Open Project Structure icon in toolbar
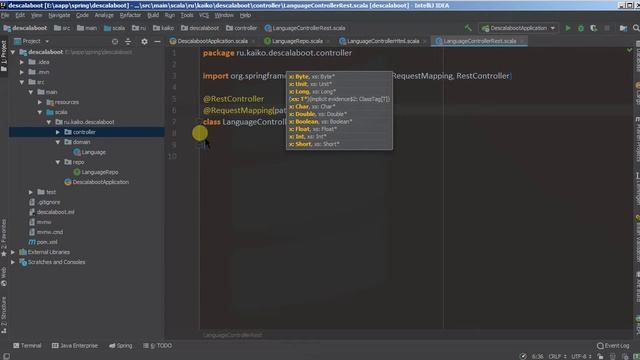The width and height of the screenshot is (640, 360). (623, 28)
